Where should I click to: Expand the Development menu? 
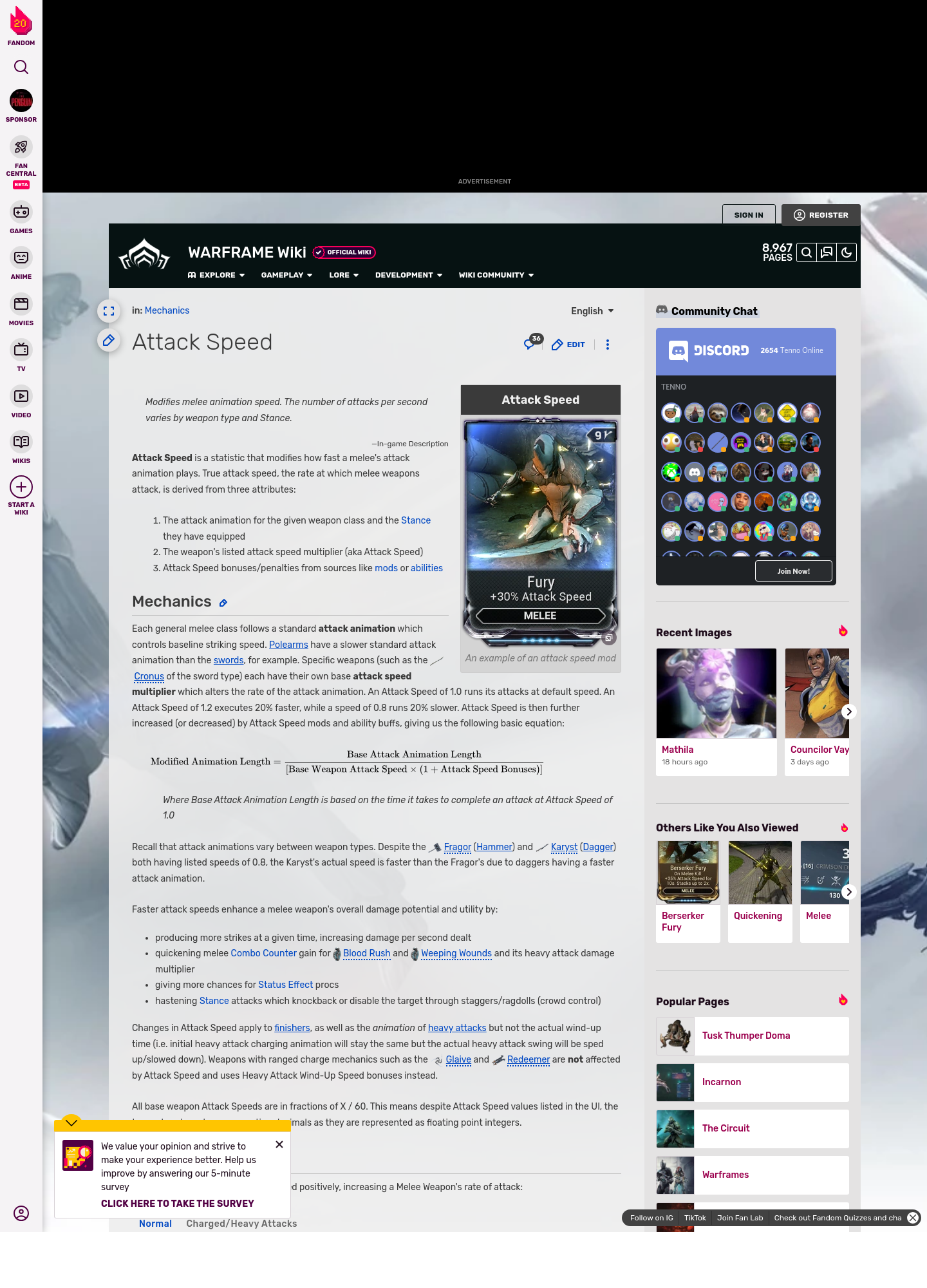409,275
